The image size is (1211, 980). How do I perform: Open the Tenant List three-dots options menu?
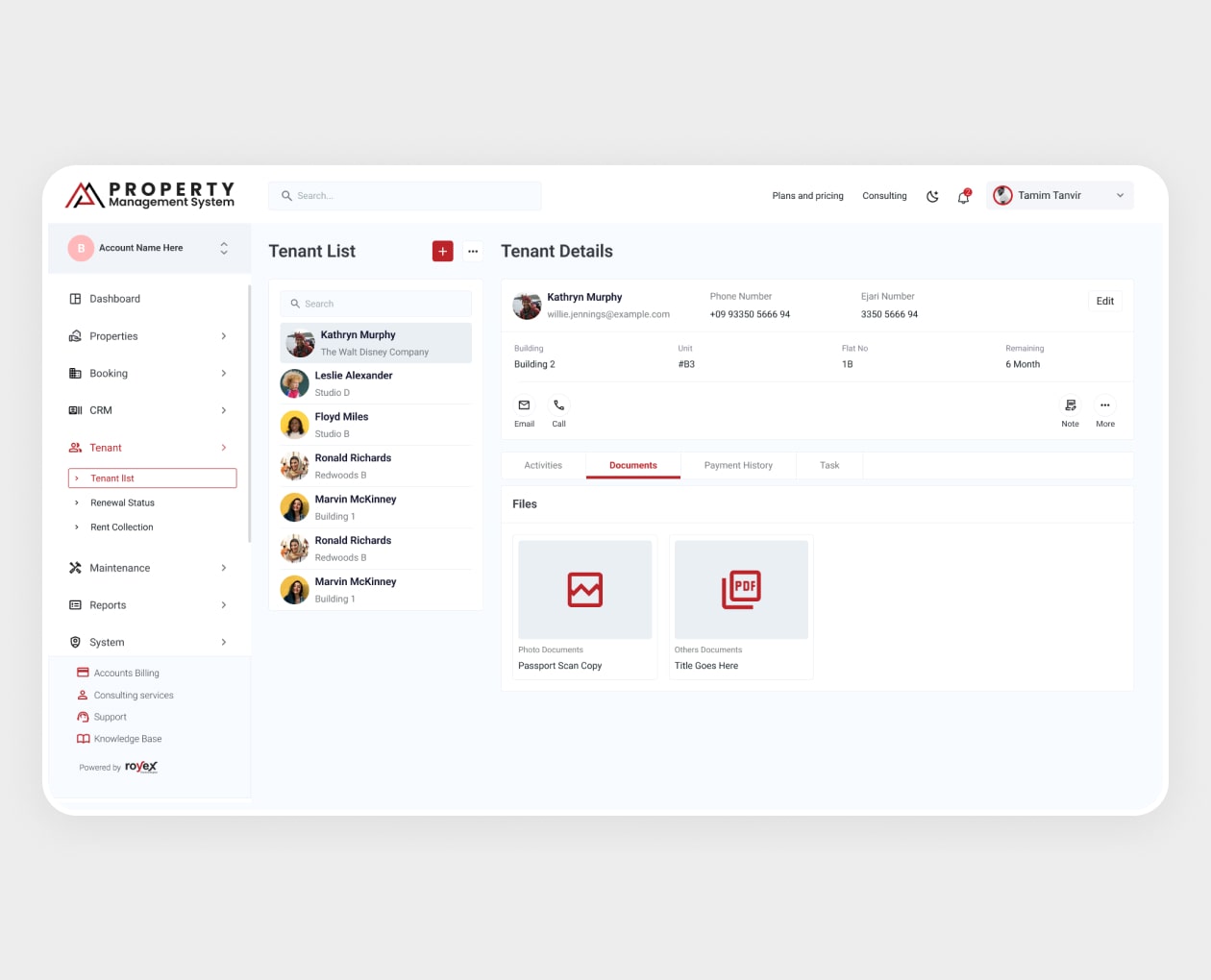point(473,251)
